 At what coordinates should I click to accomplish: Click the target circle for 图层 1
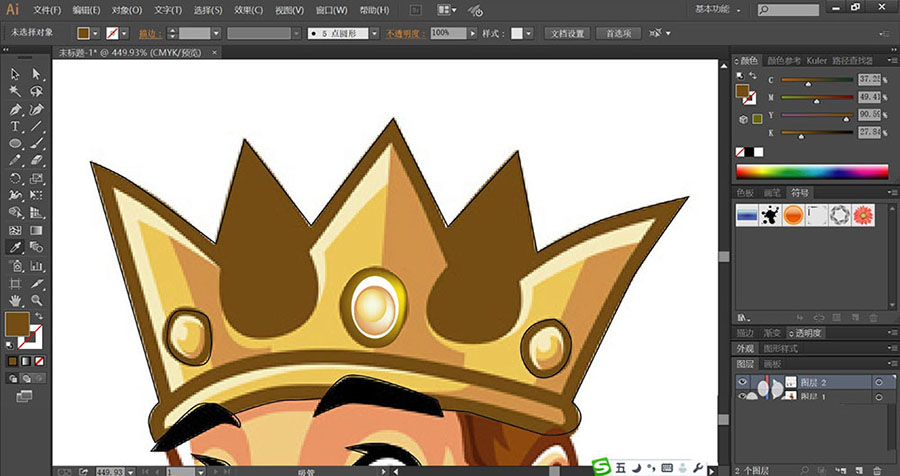(879, 397)
